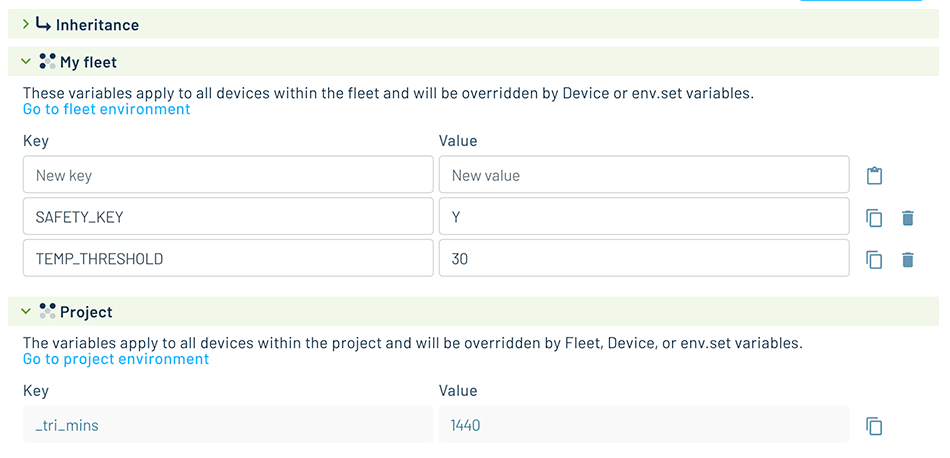Edit the value field containing 30
The width and height of the screenshot is (950, 458).
(x=644, y=258)
